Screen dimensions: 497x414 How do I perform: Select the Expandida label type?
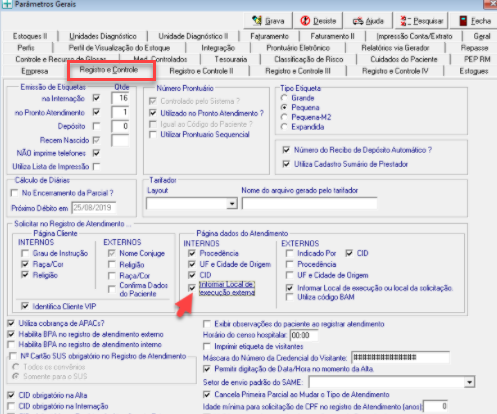coord(284,127)
